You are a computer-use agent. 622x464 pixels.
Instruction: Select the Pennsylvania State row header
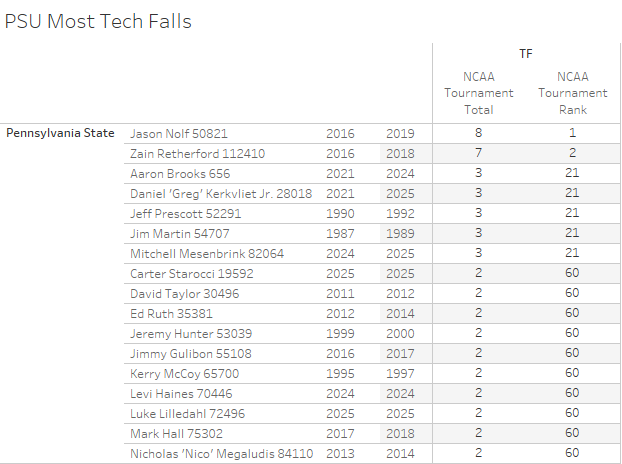[x=60, y=133]
